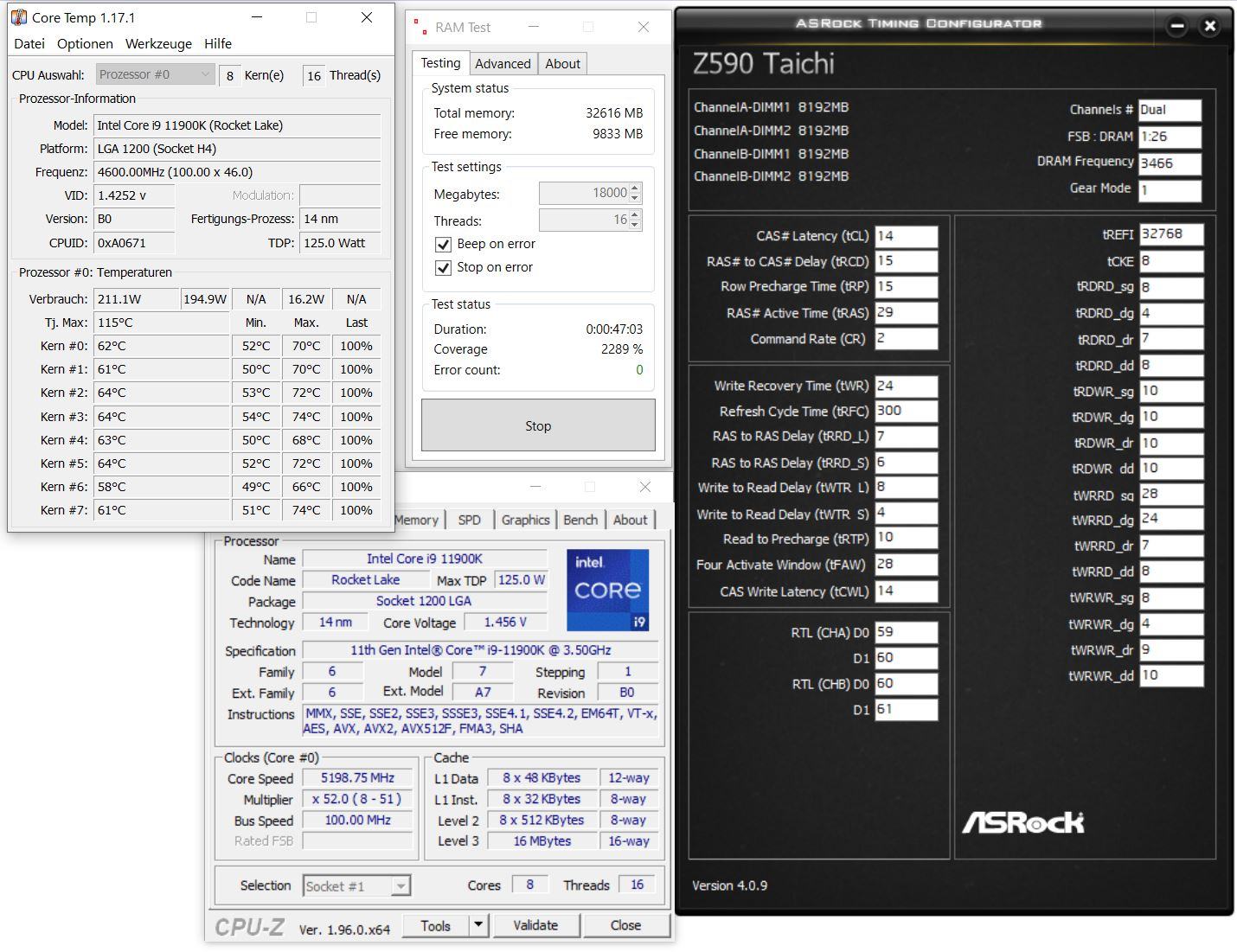1237x952 pixels.
Task: Open the Werkzeuge menu in Core Temp
Action: pyautogui.click(x=158, y=43)
